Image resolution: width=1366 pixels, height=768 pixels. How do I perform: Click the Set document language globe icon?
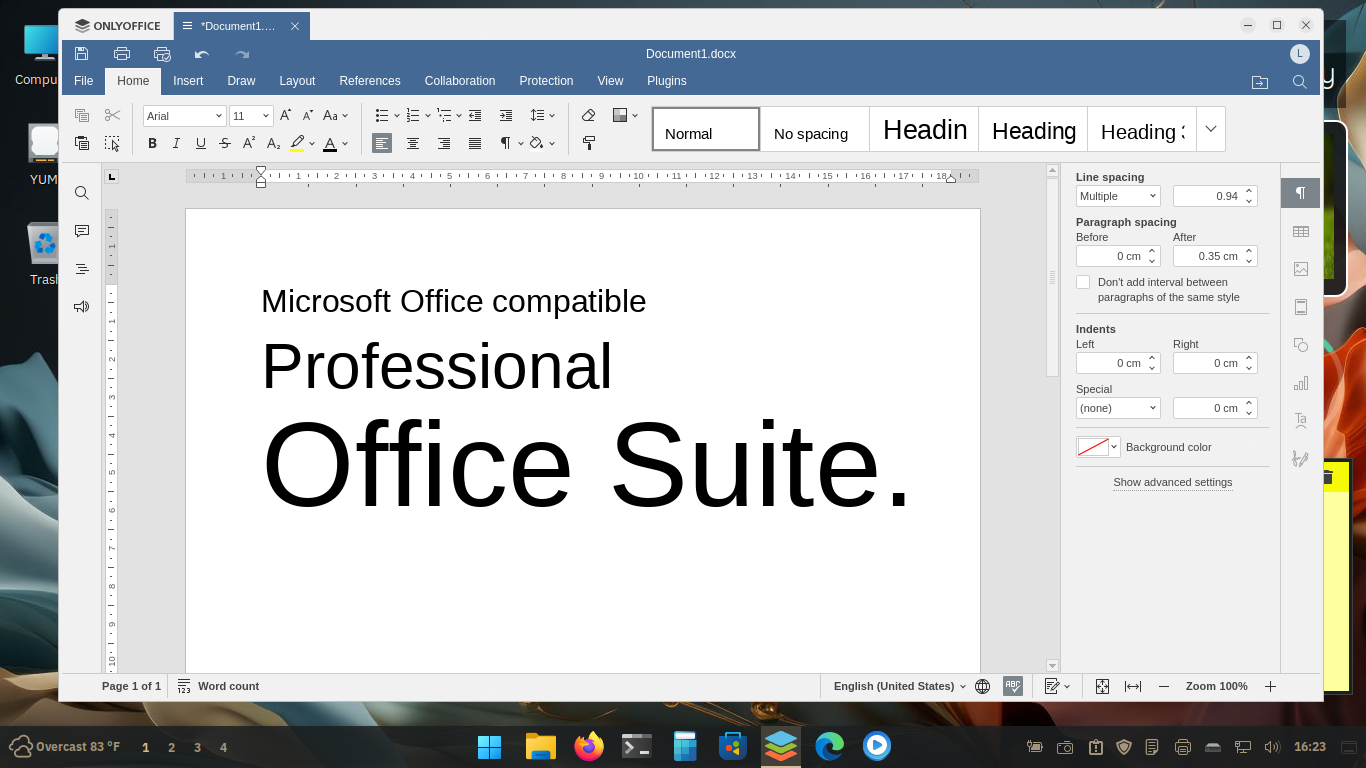click(983, 686)
